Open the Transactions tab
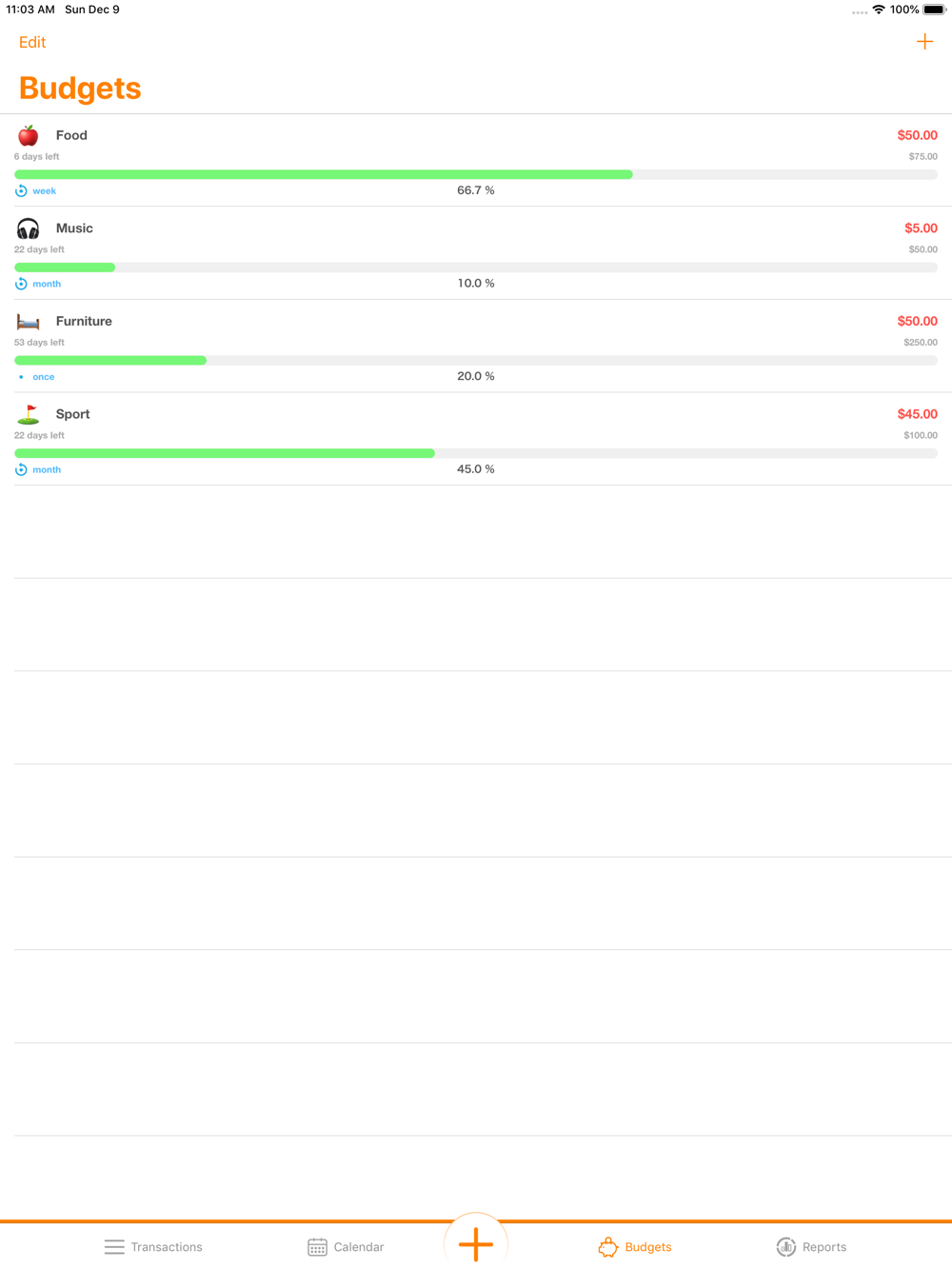The height and width of the screenshot is (1270, 952). [x=153, y=1247]
